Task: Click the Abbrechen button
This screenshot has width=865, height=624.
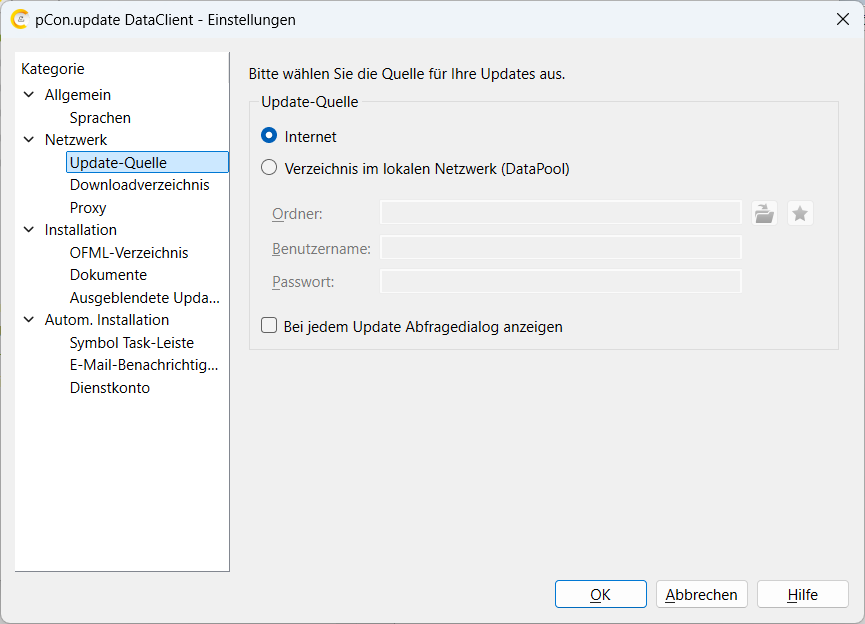Action: tap(702, 594)
